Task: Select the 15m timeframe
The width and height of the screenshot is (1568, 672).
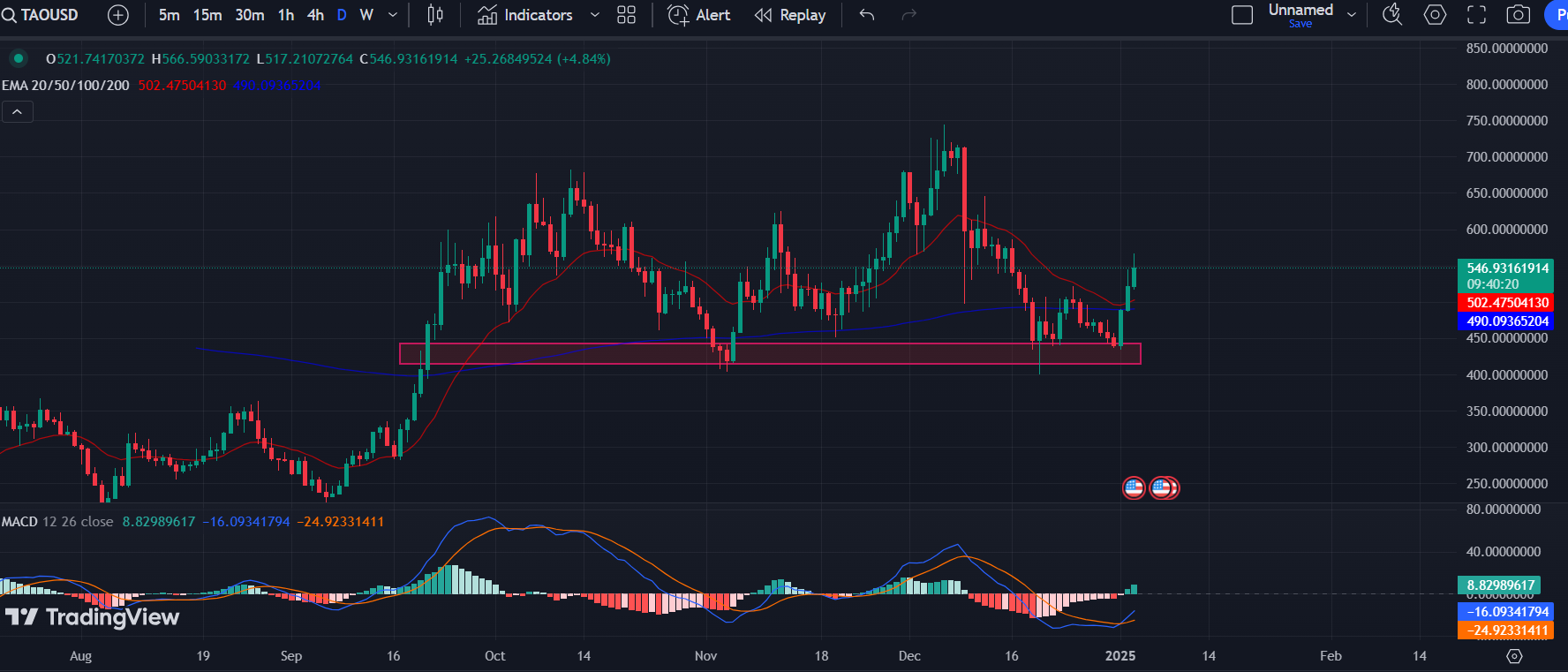Action: coord(207,15)
